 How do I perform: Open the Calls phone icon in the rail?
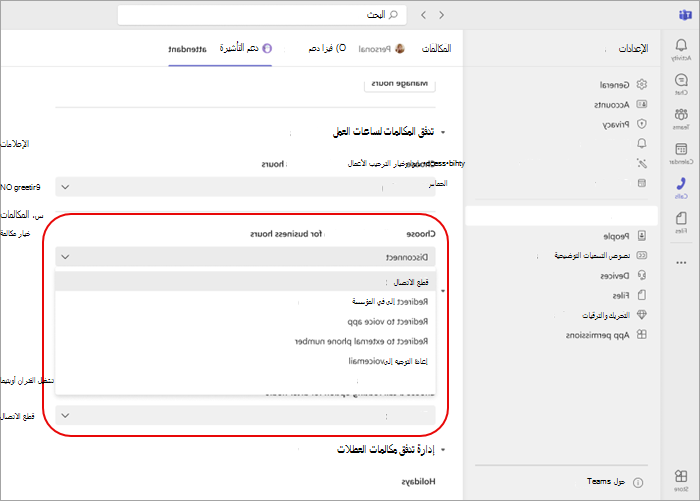tap(681, 184)
